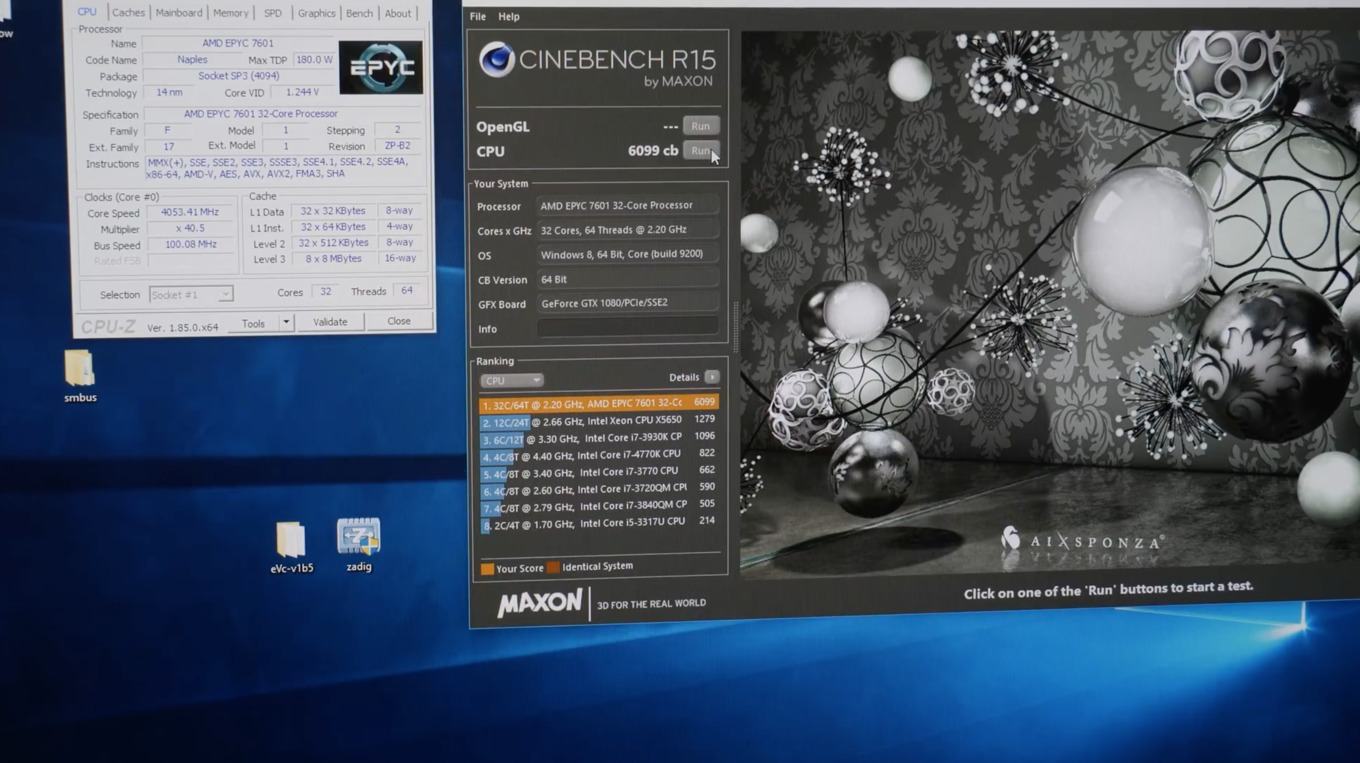Click the Core VID 1.244 V value

pyautogui.click(x=302, y=92)
